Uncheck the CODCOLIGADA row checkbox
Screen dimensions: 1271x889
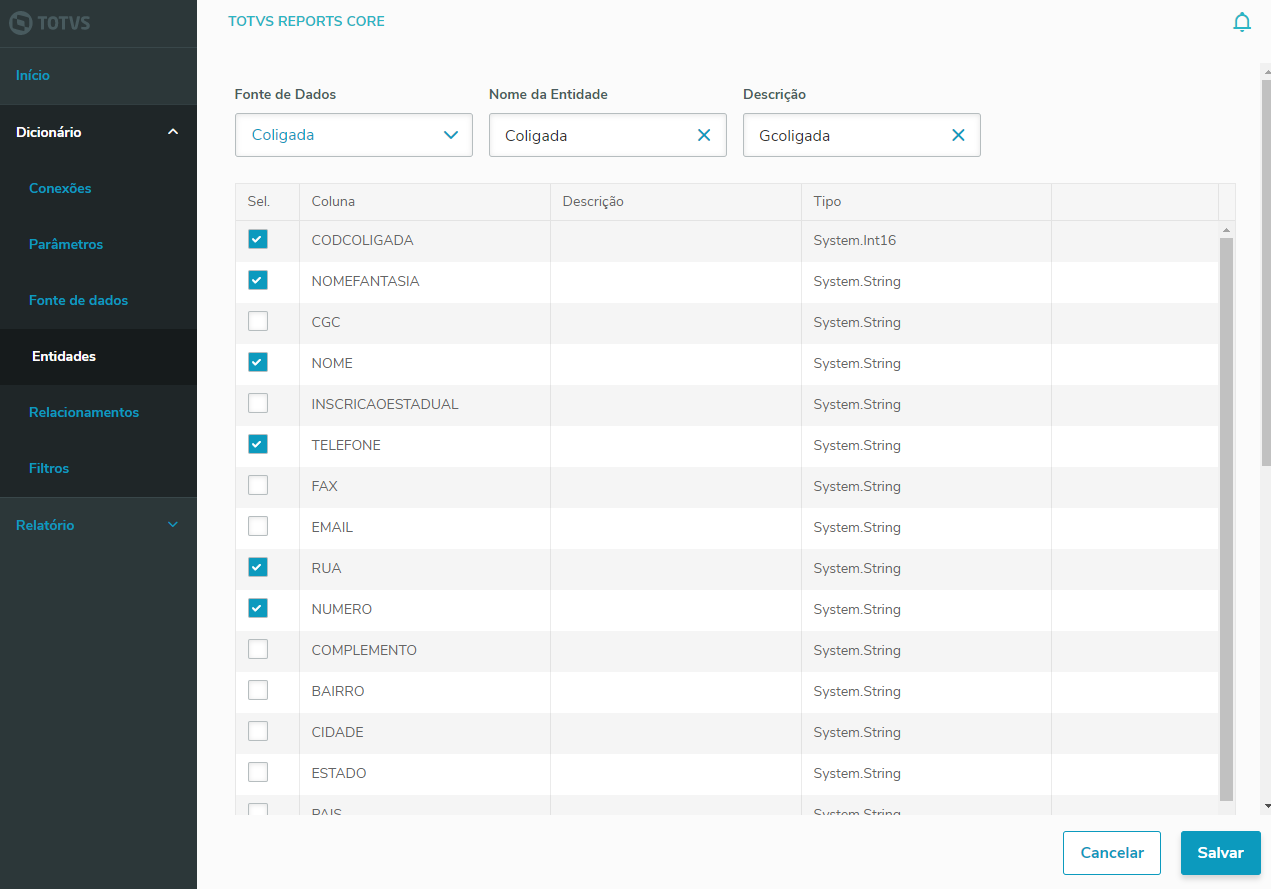(x=258, y=240)
